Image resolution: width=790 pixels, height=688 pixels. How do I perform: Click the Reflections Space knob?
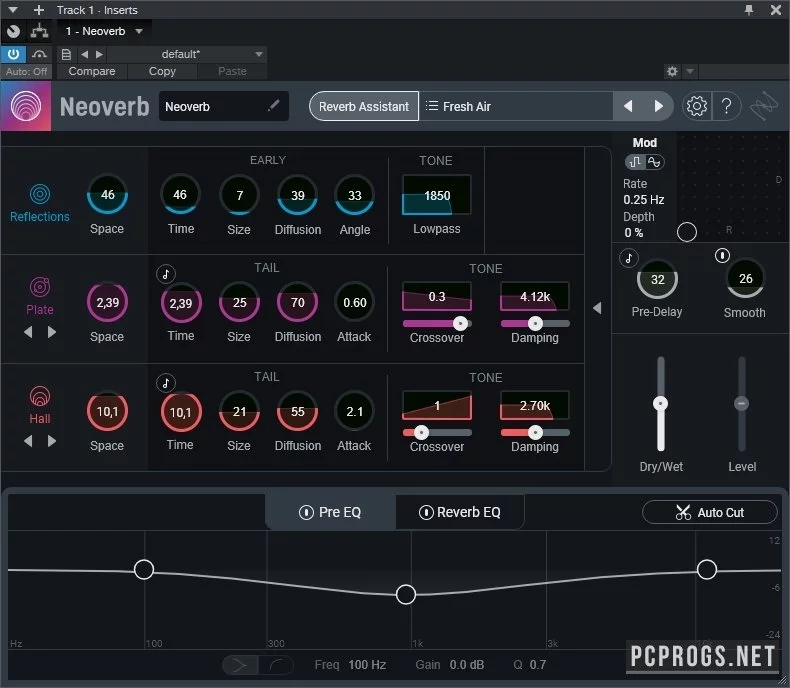[107, 195]
